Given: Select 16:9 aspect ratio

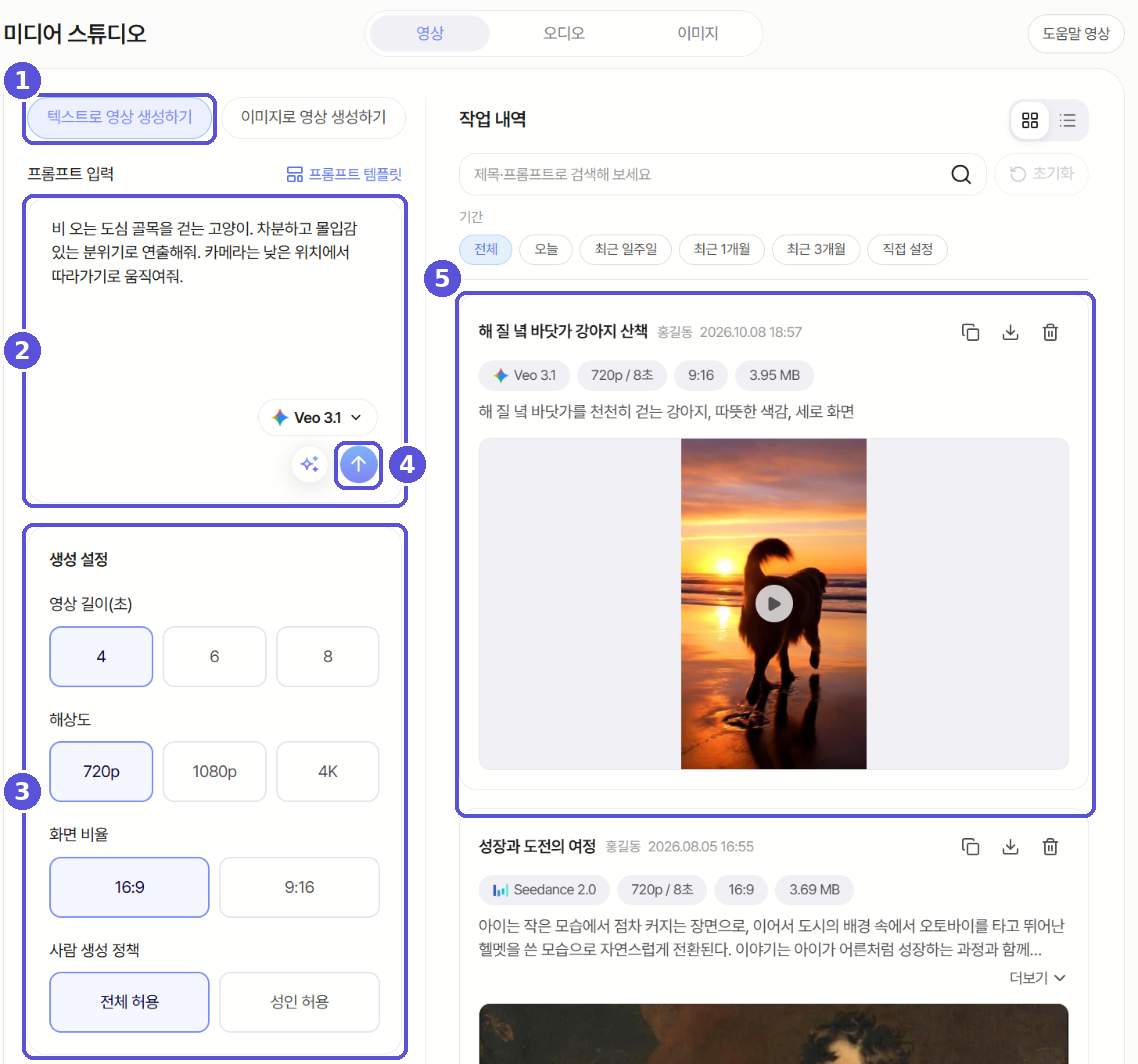Looking at the screenshot, I should (129, 887).
